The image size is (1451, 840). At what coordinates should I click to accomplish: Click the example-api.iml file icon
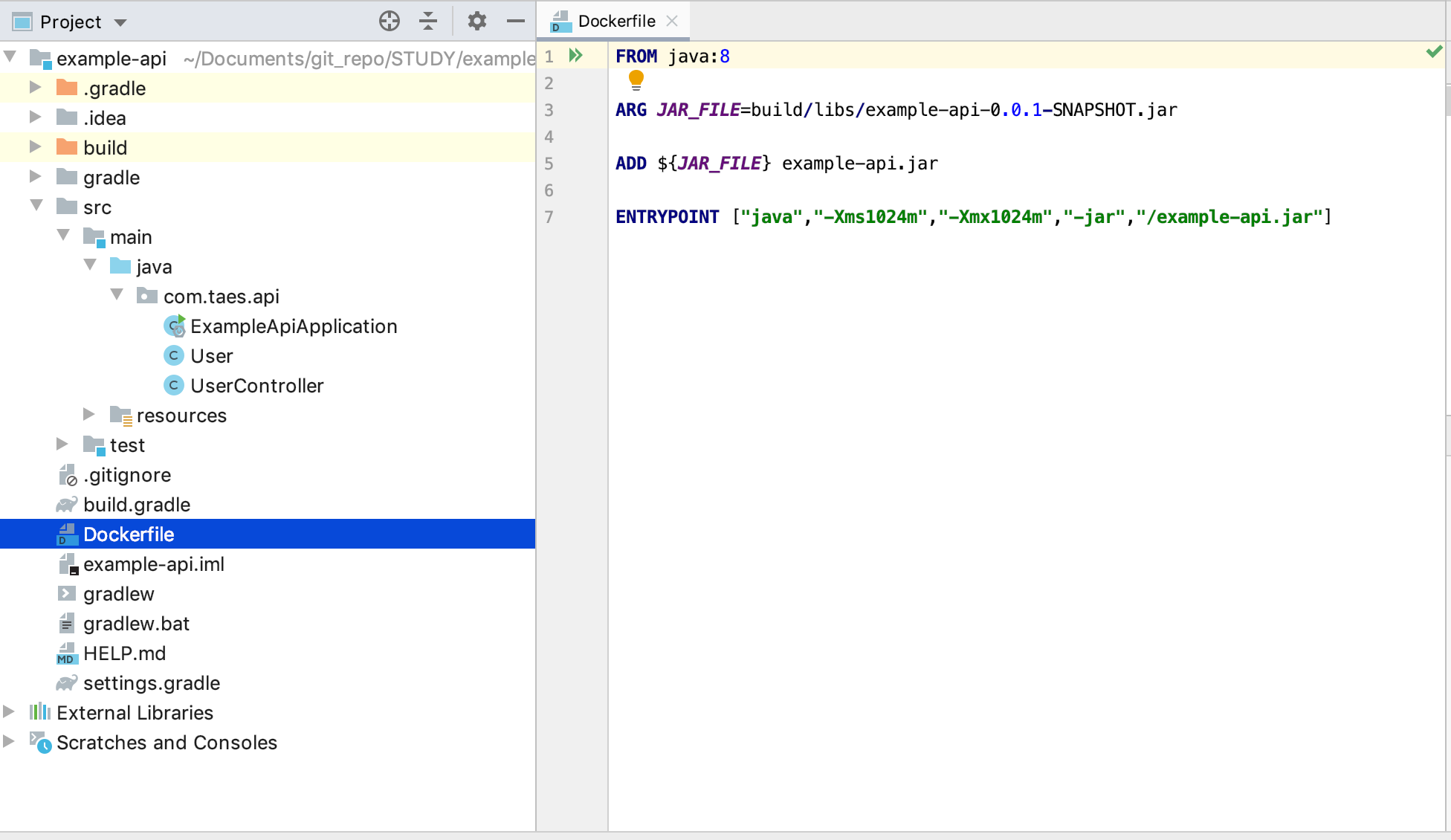pos(68,564)
